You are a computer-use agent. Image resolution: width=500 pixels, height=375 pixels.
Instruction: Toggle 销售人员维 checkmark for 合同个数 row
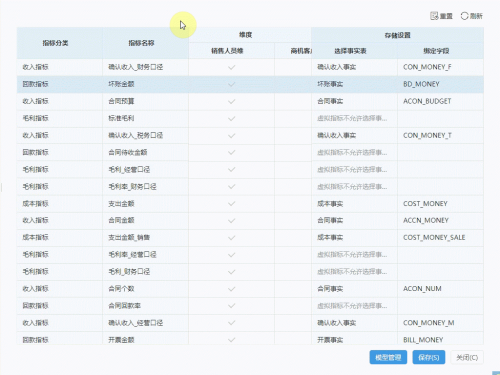(232, 289)
